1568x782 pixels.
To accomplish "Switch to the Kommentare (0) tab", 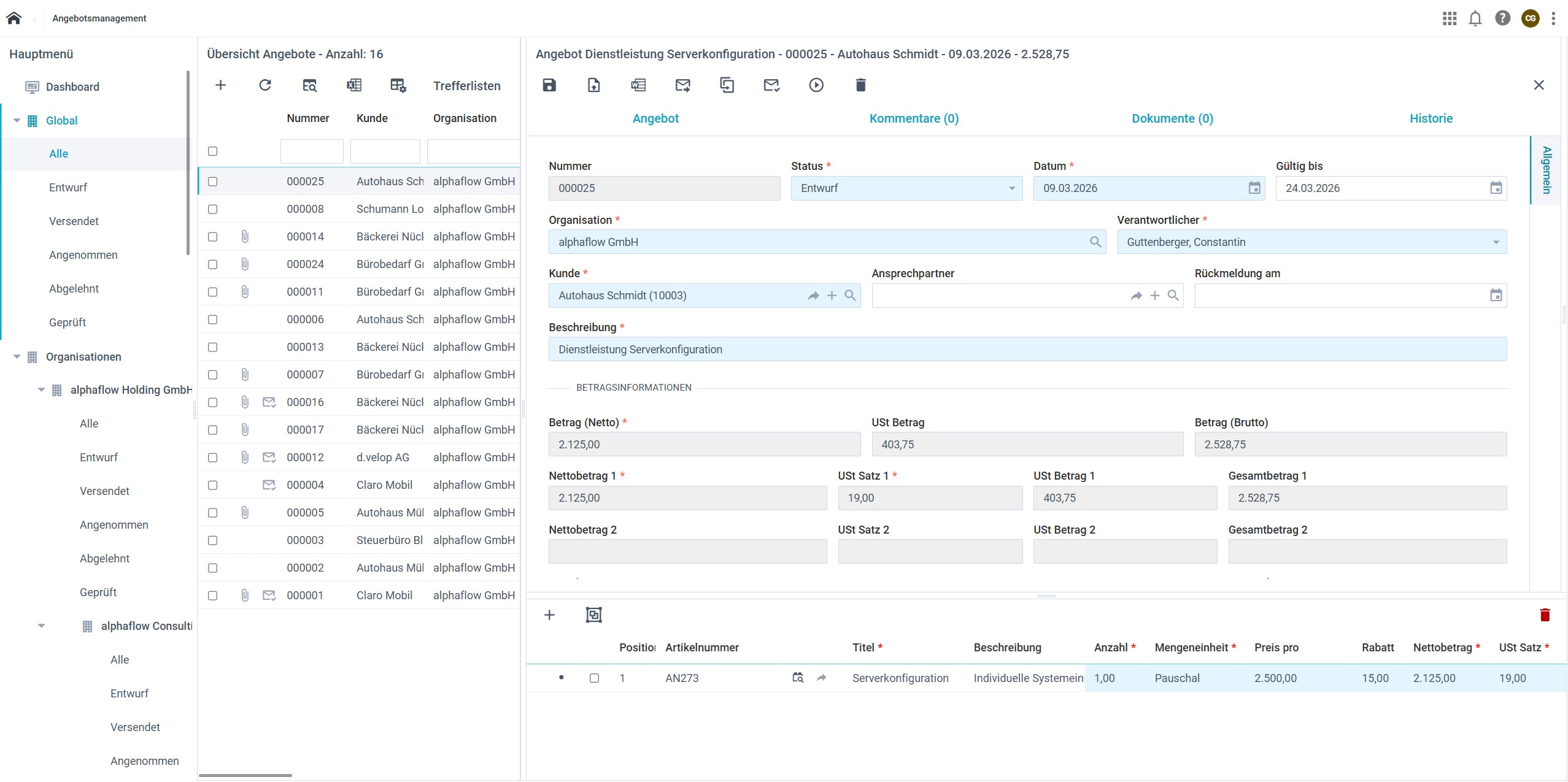I will coord(914,118).
